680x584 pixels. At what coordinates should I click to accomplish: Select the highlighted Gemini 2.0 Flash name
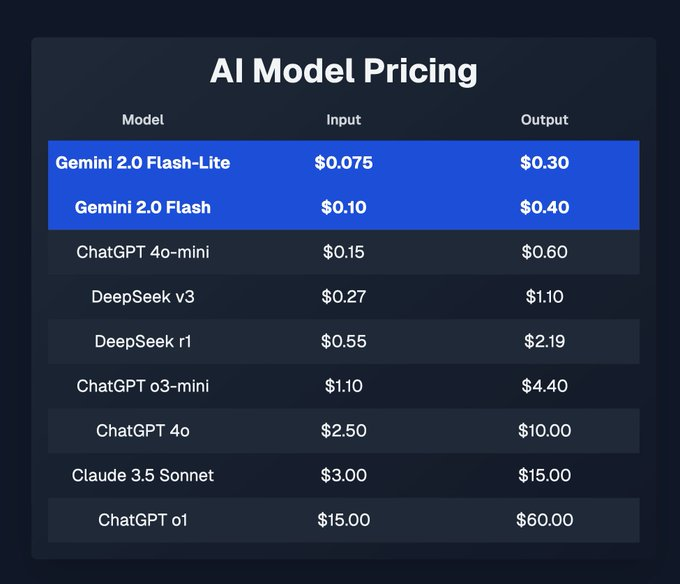click(143, 208)
